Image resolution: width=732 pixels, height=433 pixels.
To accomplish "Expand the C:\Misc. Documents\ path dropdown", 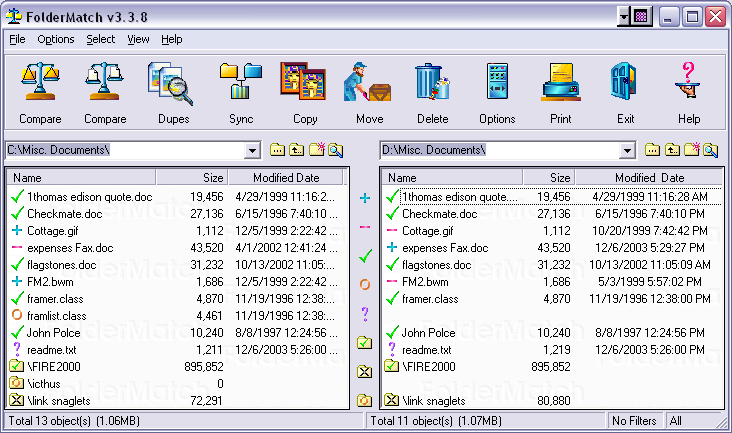I will 252,150.
